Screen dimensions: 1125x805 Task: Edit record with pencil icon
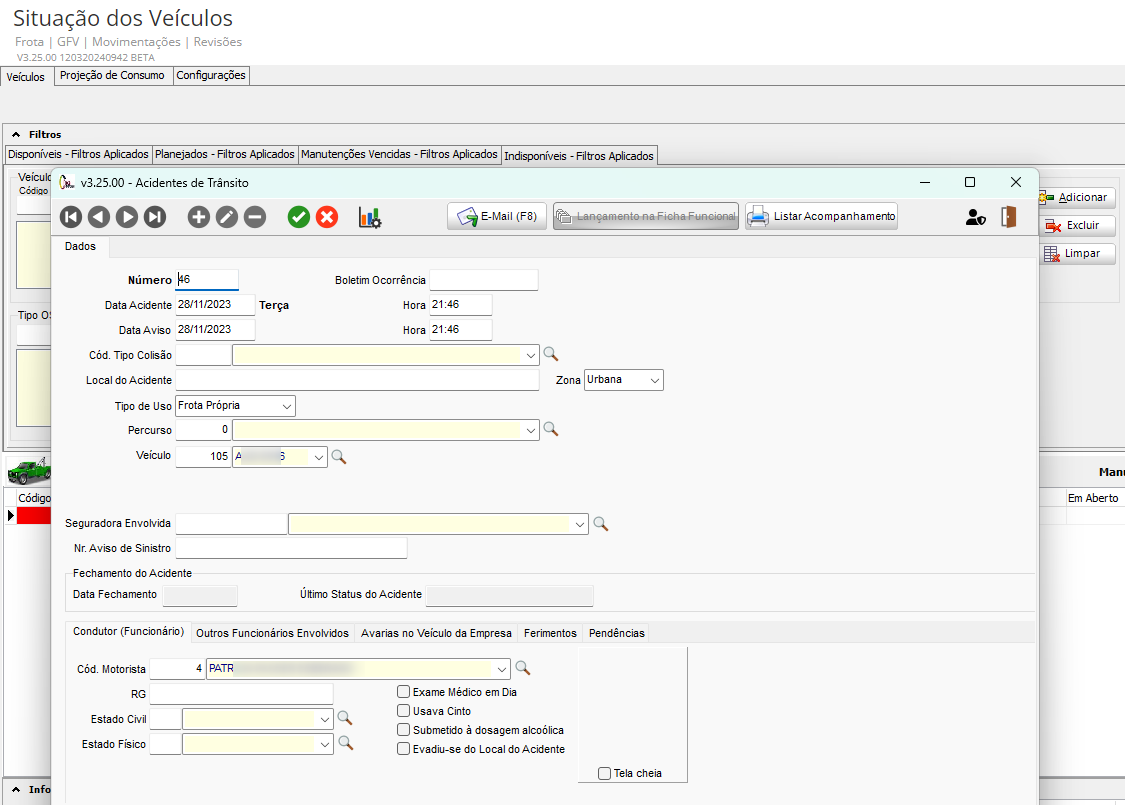tap(227, 217)
